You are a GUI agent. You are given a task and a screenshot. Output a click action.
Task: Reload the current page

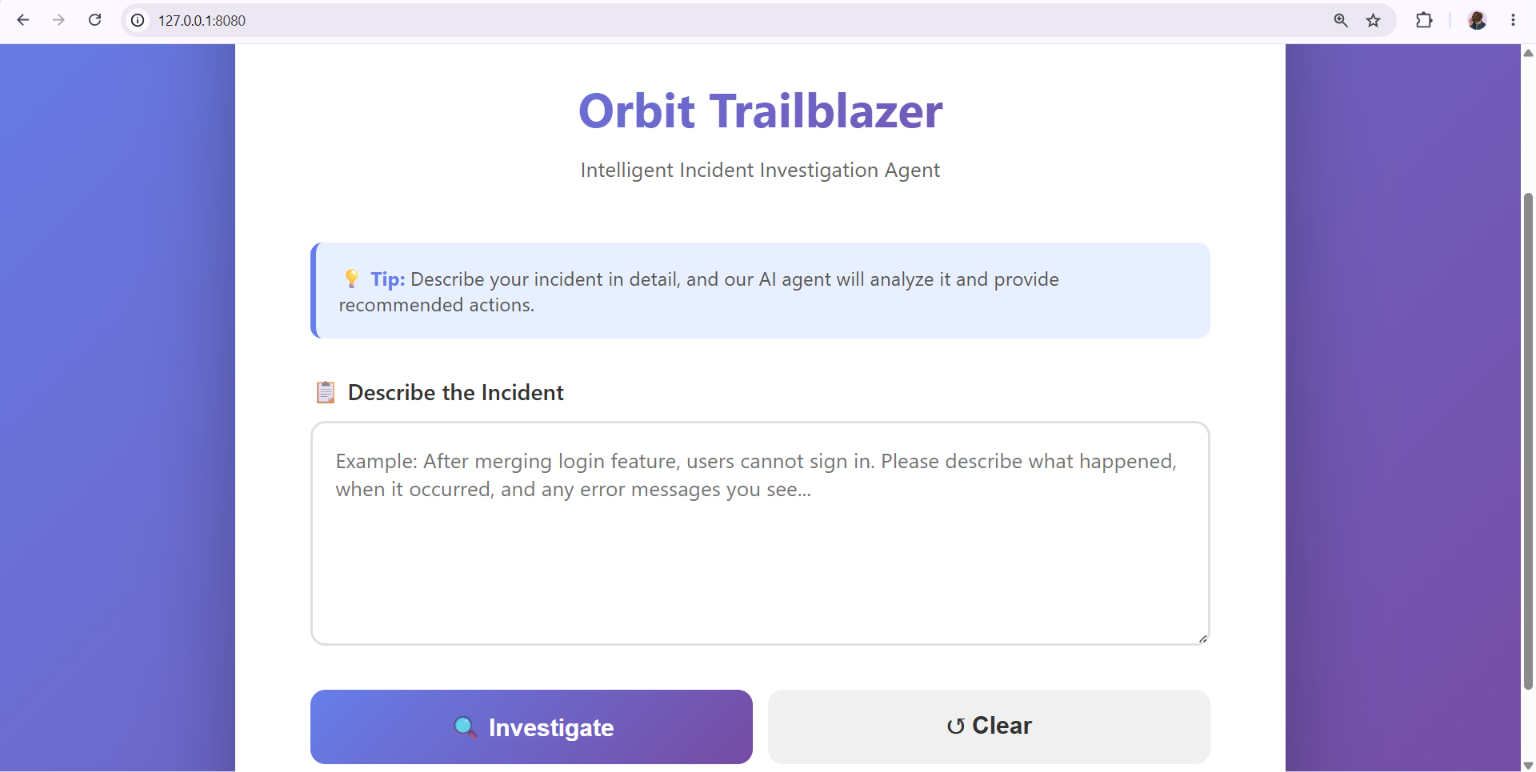95,20
